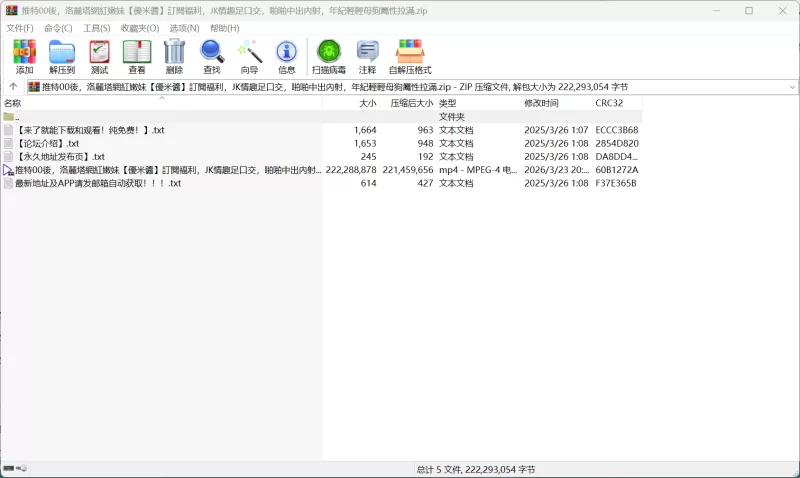Show archive 信息 (Info)

(x=287, y=56)
